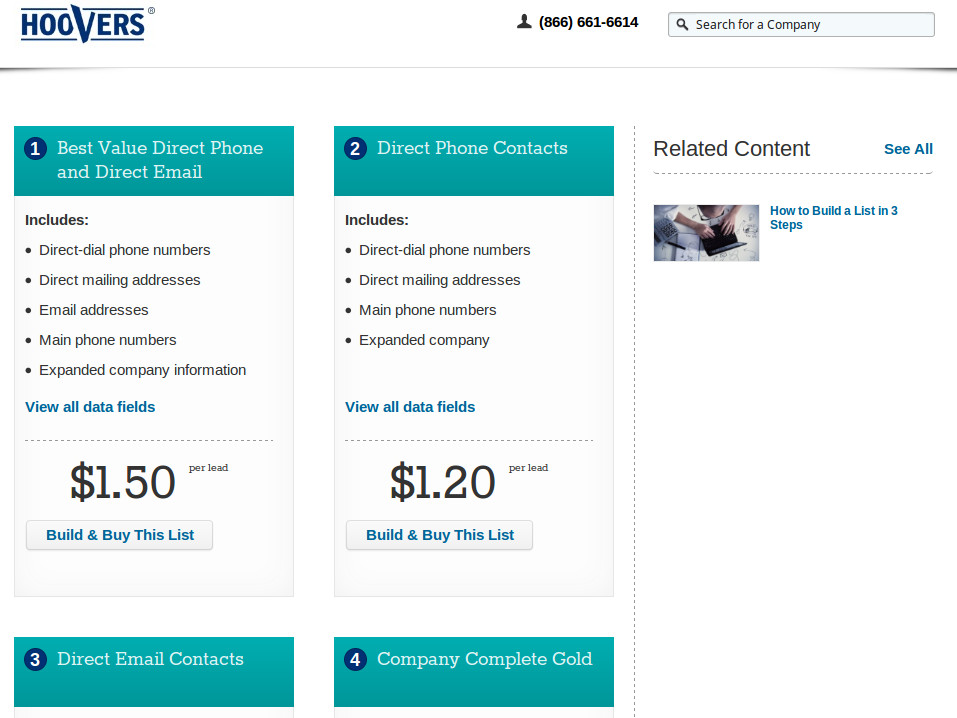Open View all data fields under Direct Phone Contacts
The height and width of the screenshot is (718, 957).
[410, 407]
